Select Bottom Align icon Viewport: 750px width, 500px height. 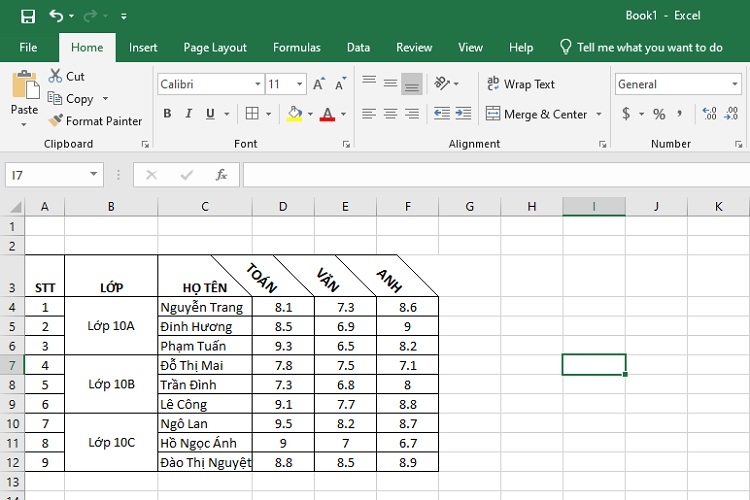(412, 84)
